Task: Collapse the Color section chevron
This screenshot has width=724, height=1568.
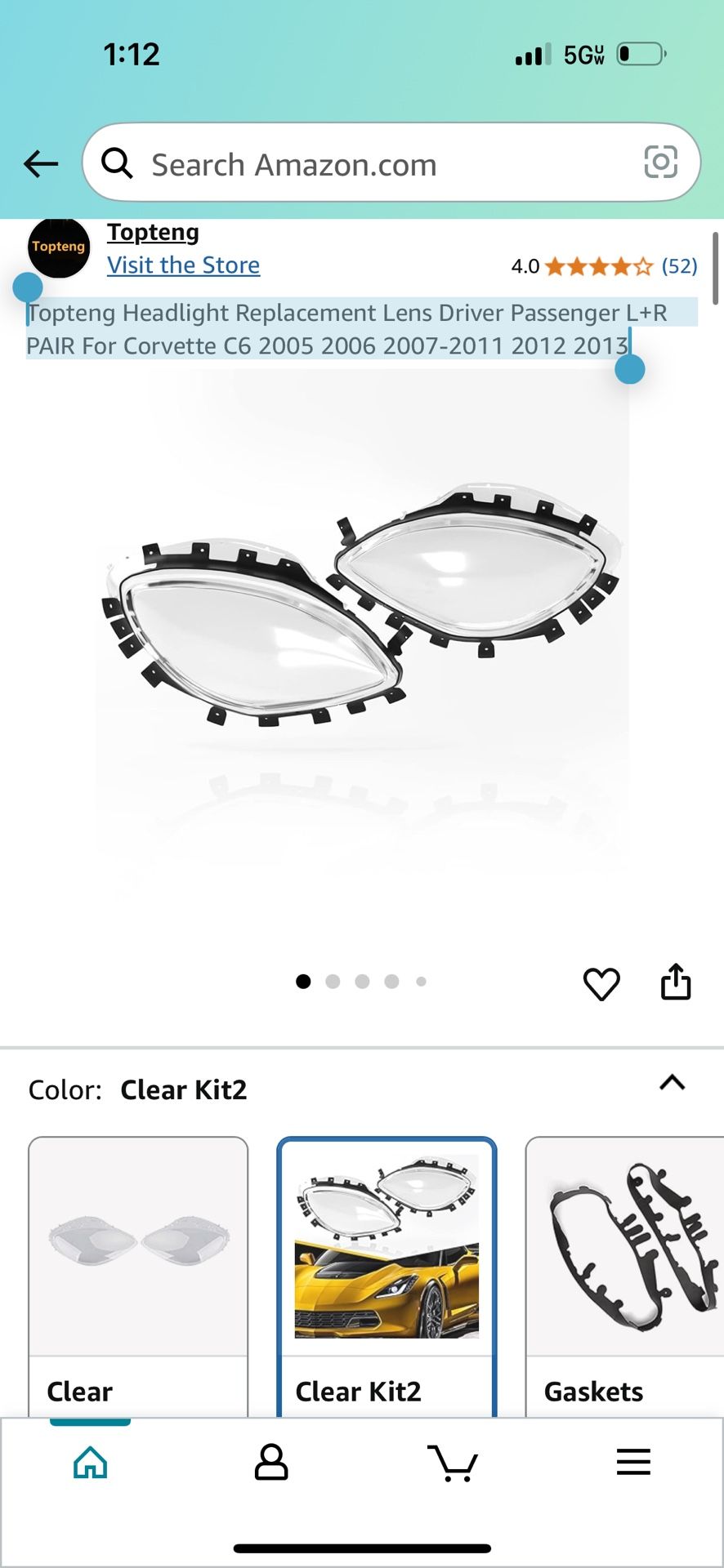Action: coord(673,1083)
